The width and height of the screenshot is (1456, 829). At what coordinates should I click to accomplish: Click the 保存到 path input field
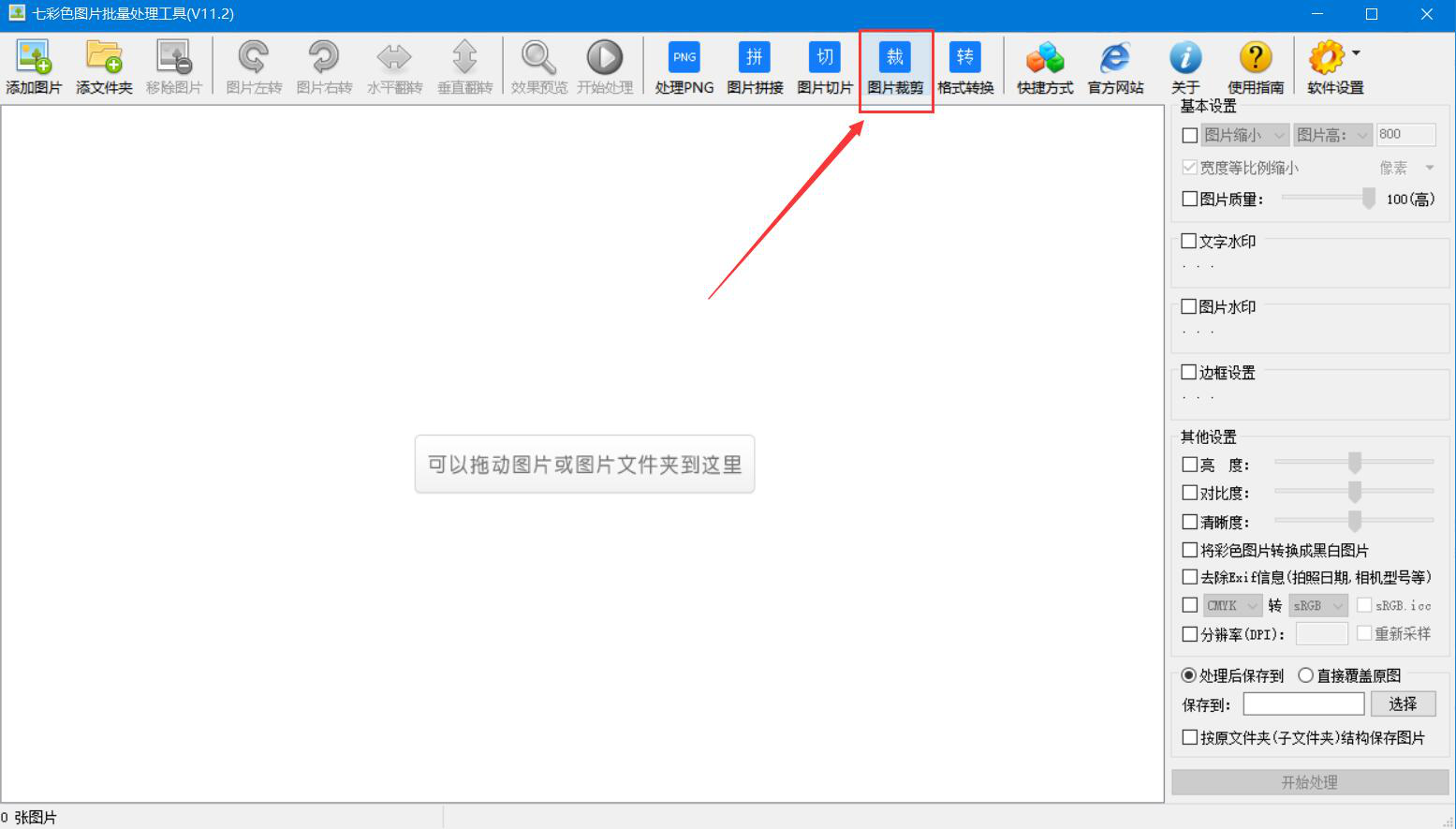point(1303,703)
